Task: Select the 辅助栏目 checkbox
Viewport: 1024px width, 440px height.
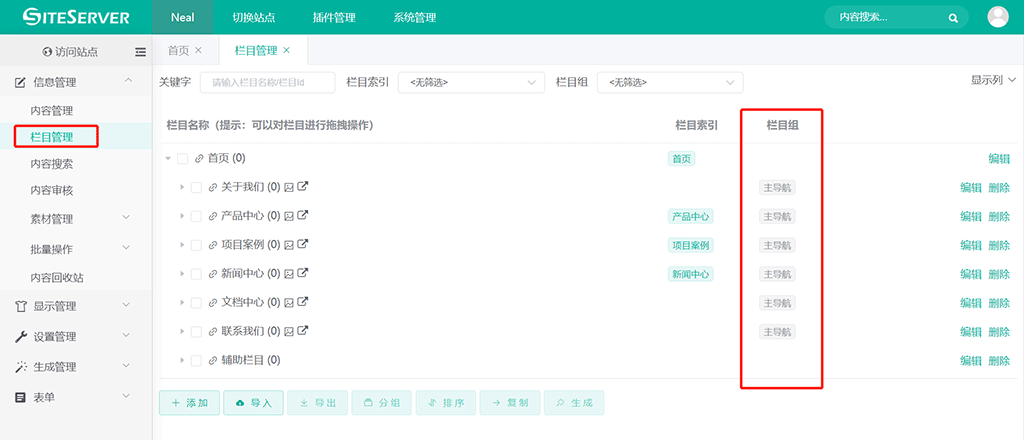Action: tap(196, 360)
